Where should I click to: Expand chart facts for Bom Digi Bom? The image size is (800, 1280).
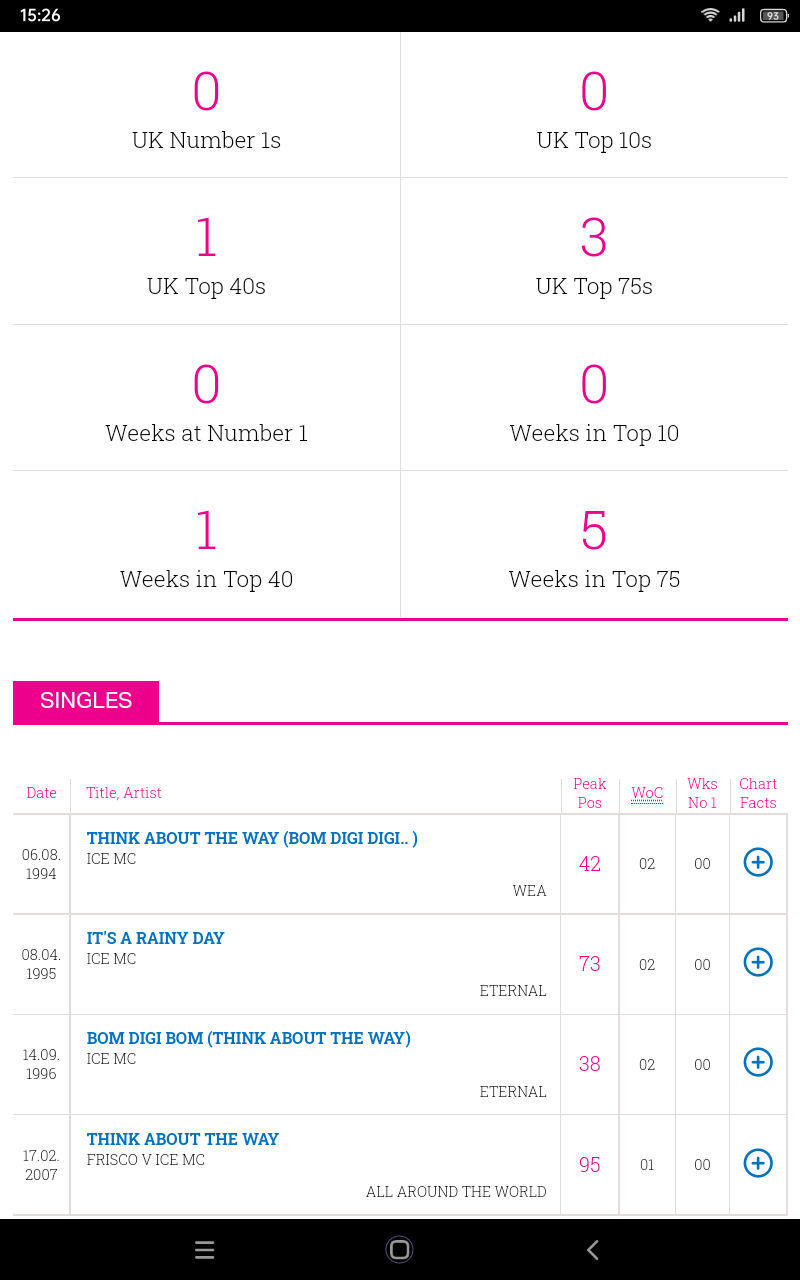click(x=758, y=1062)
